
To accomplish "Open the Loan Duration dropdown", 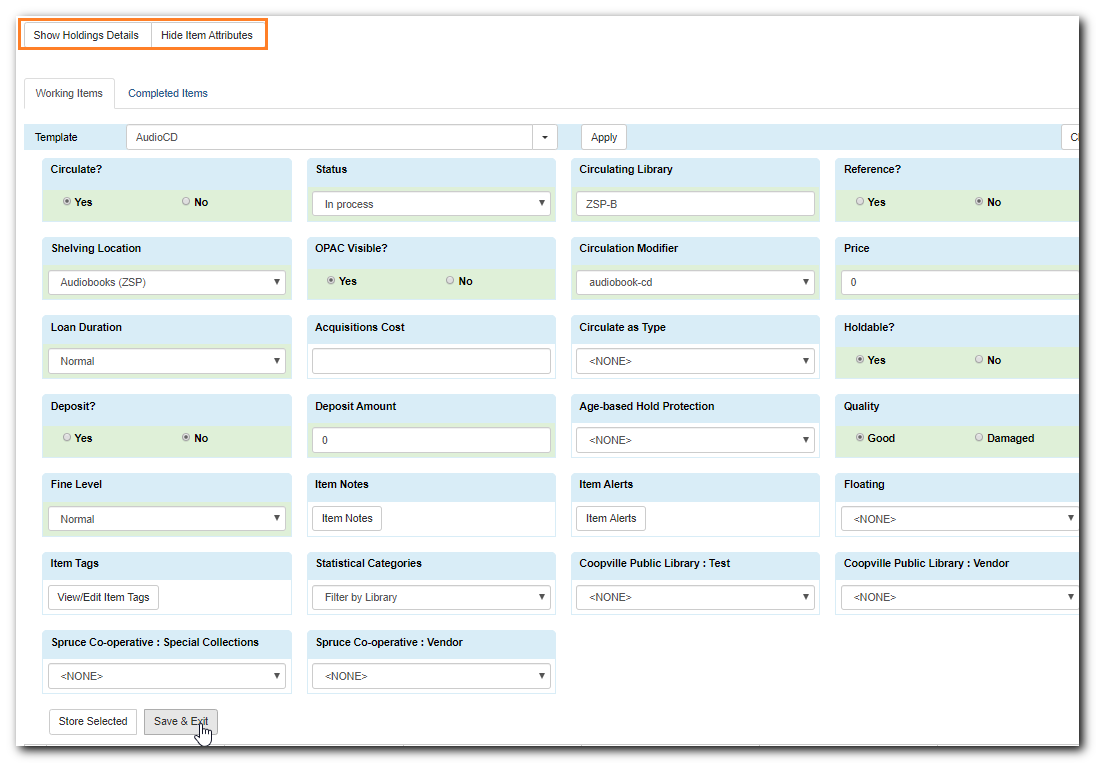I will [167, 361].
